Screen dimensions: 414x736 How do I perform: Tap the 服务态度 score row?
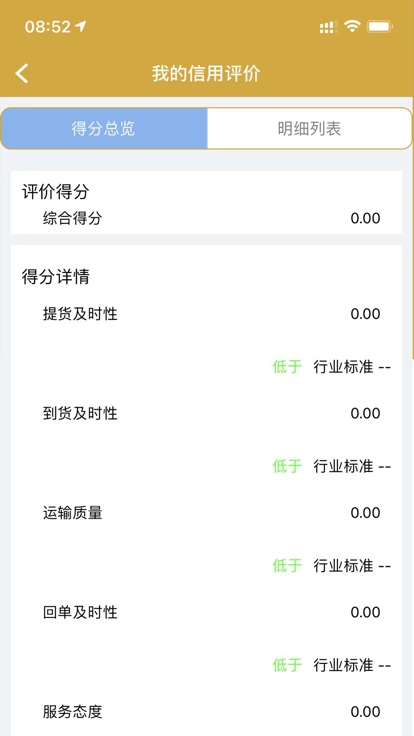coord(207,712)
